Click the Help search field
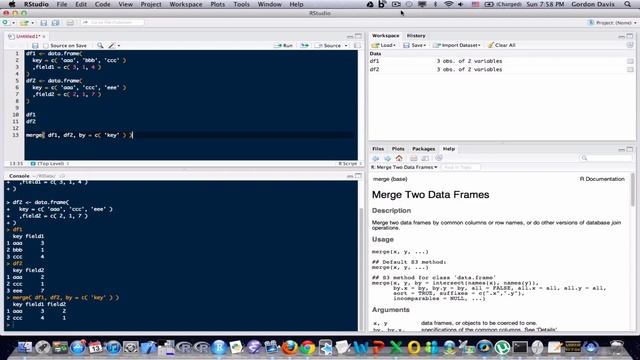Screen dimensions: 640x360 606,158
